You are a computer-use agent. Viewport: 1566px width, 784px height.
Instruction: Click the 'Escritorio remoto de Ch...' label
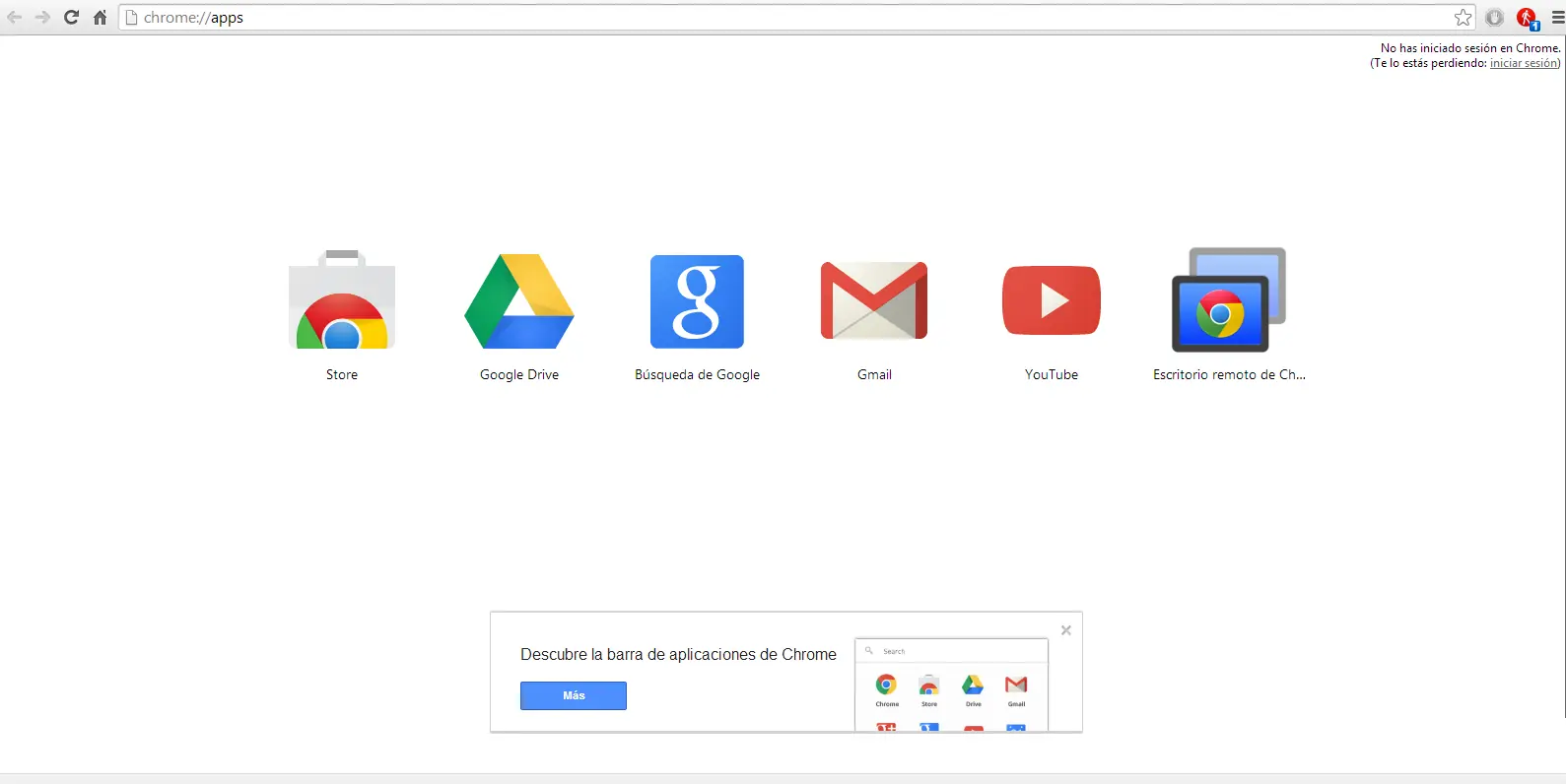click(1229, 374)
